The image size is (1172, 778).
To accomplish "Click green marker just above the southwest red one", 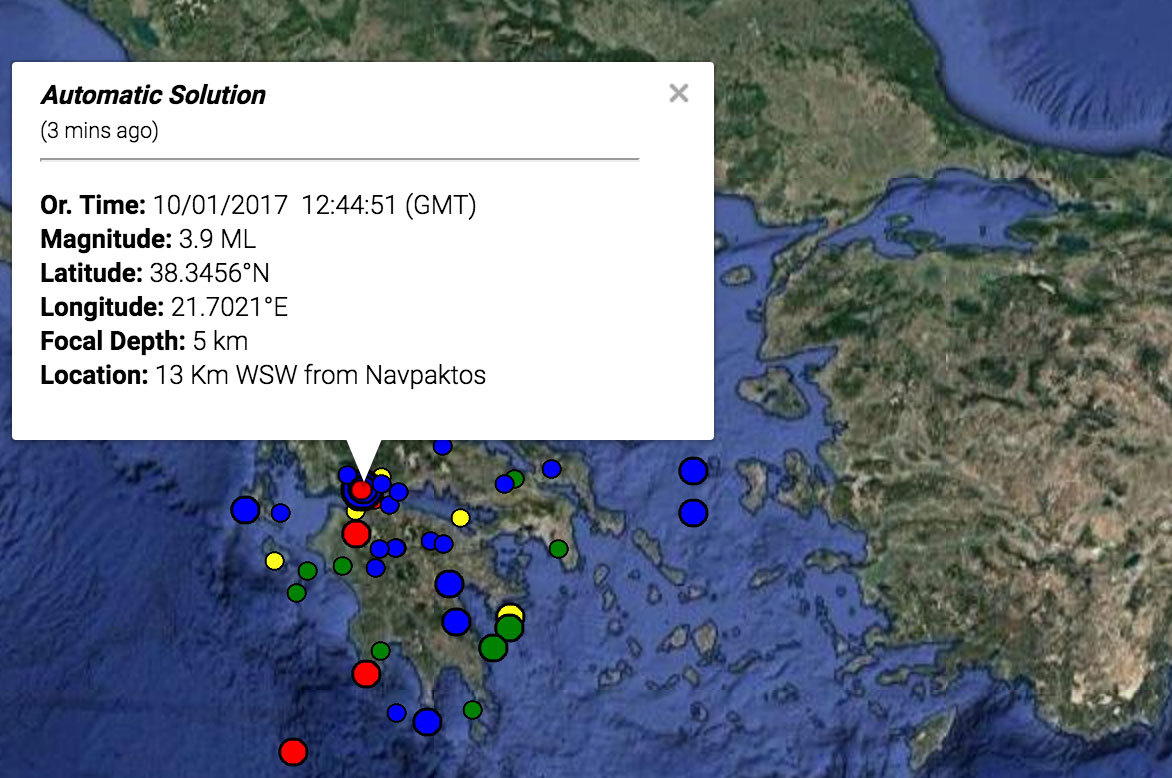I will (x=380, y=651).
